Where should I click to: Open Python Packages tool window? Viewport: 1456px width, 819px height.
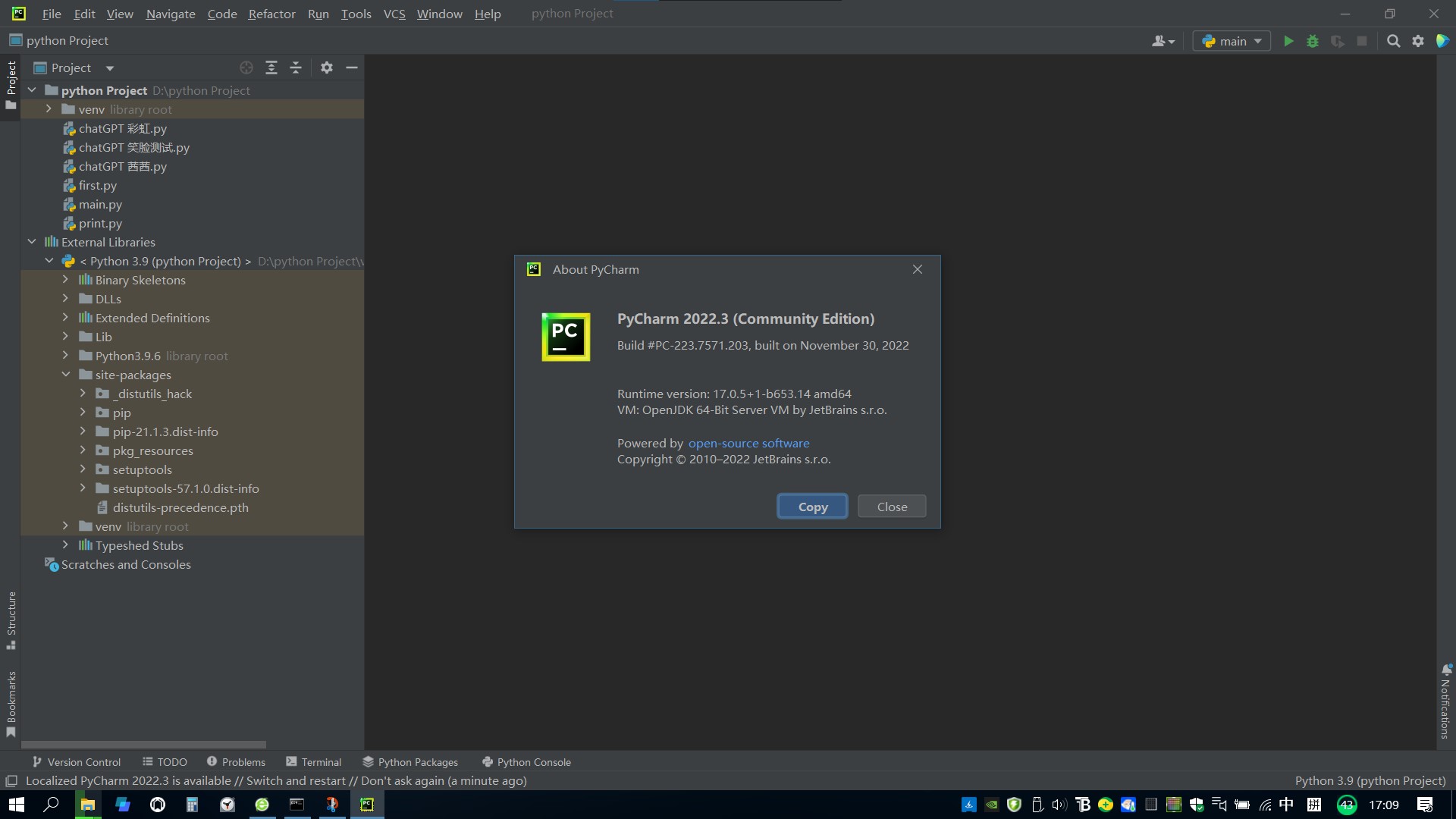pos(409,762)
